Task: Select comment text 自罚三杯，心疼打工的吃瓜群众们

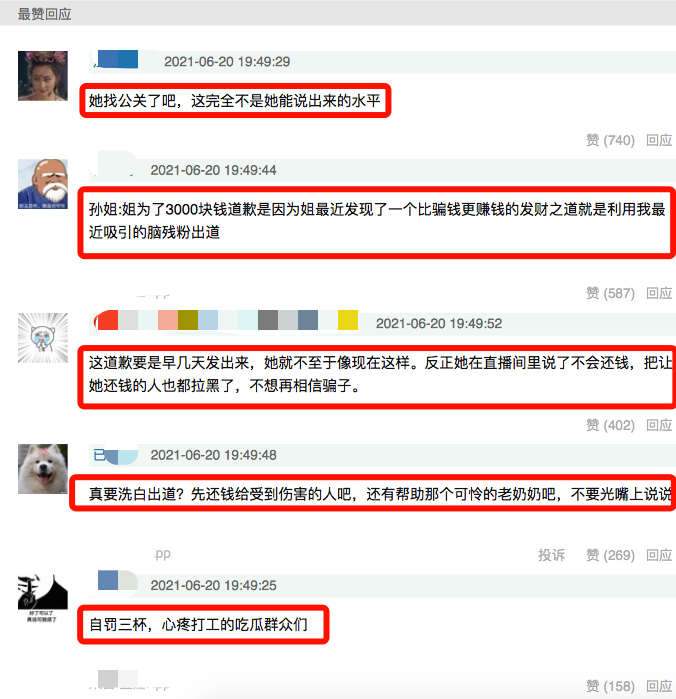Action: (x=198, y=625)
